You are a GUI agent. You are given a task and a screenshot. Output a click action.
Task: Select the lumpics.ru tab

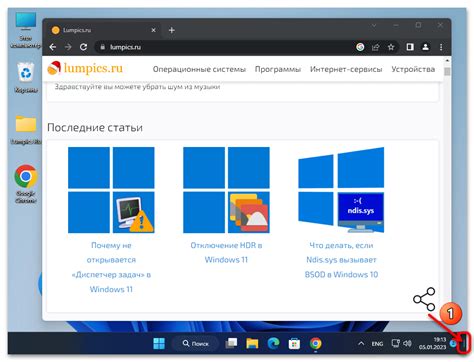103,30
